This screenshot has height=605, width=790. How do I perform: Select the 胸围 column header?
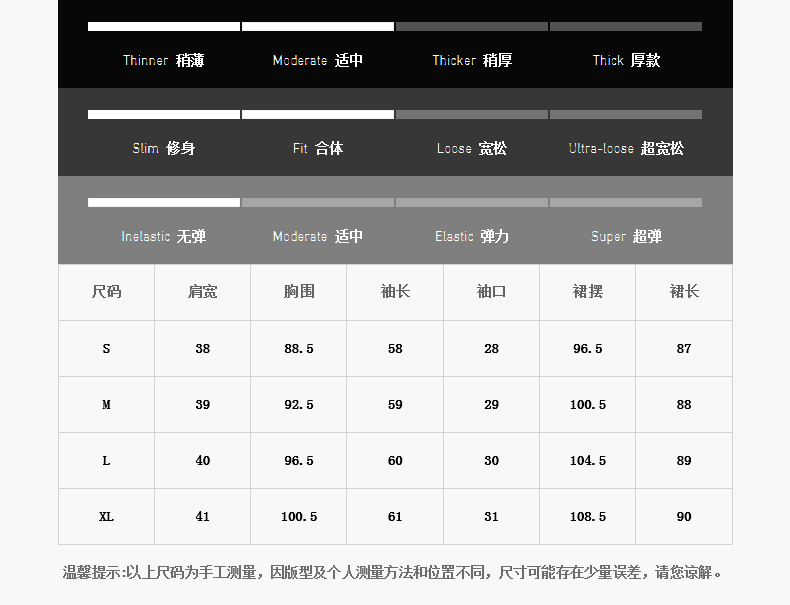[x=299, y=292]
